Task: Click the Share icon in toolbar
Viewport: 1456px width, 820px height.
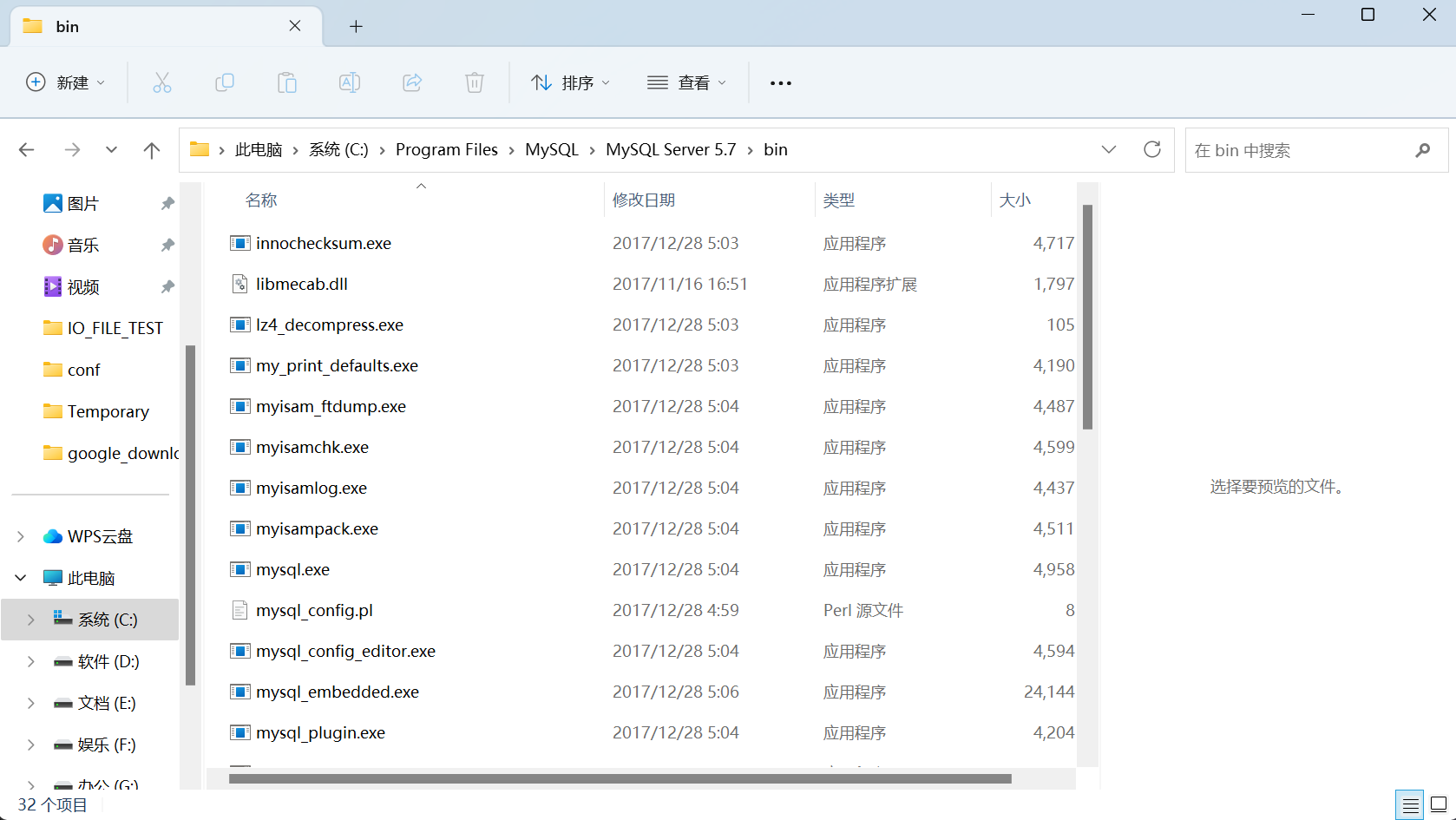Action: point(412,82)
